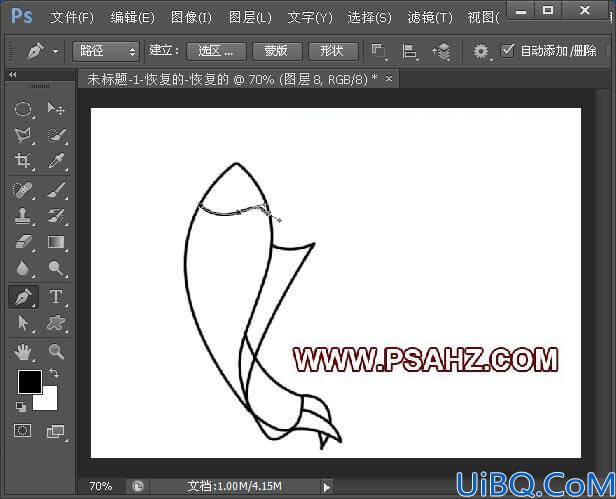Change the screen mode
This screenshot has width=616, height=499.
(x=55, y=431)
